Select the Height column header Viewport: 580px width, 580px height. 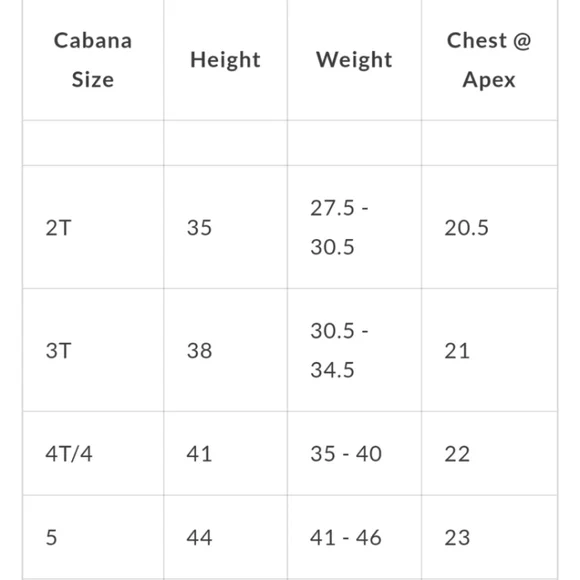click(x=225, y=60)
